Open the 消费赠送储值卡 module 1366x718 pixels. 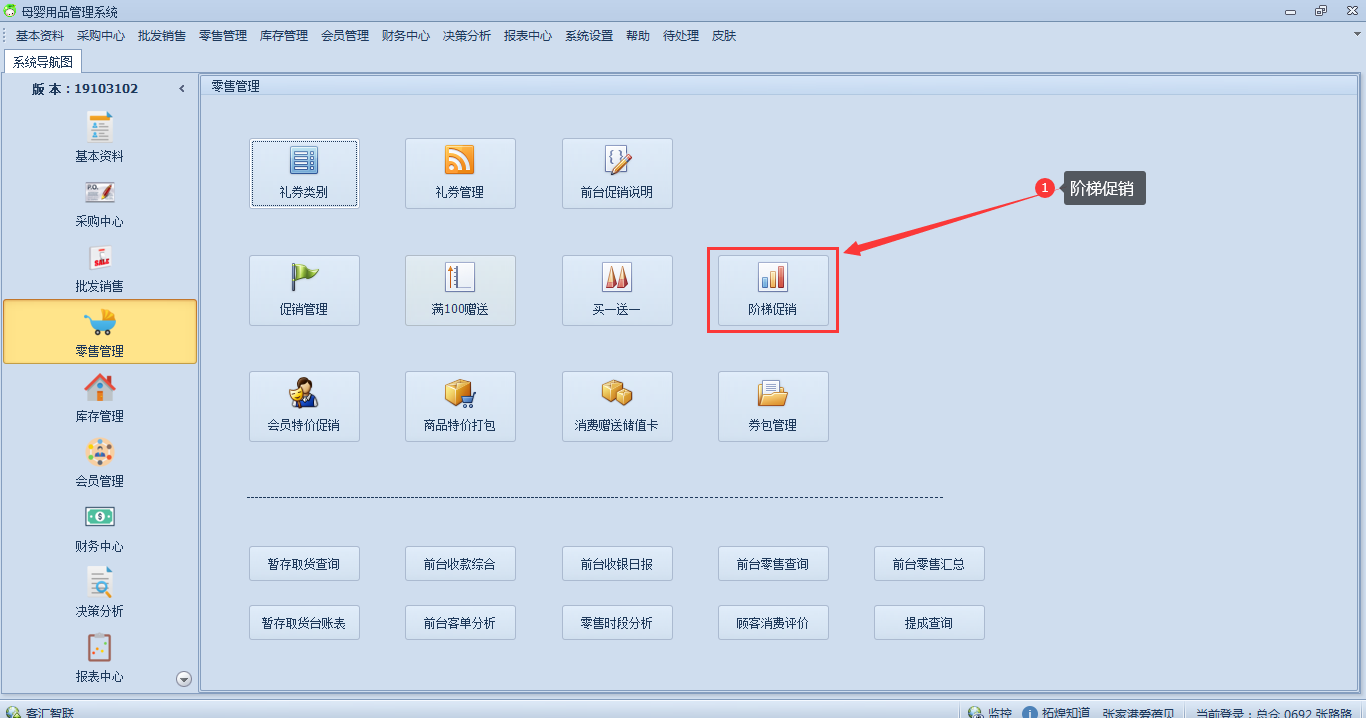click(x=617, y=406)
